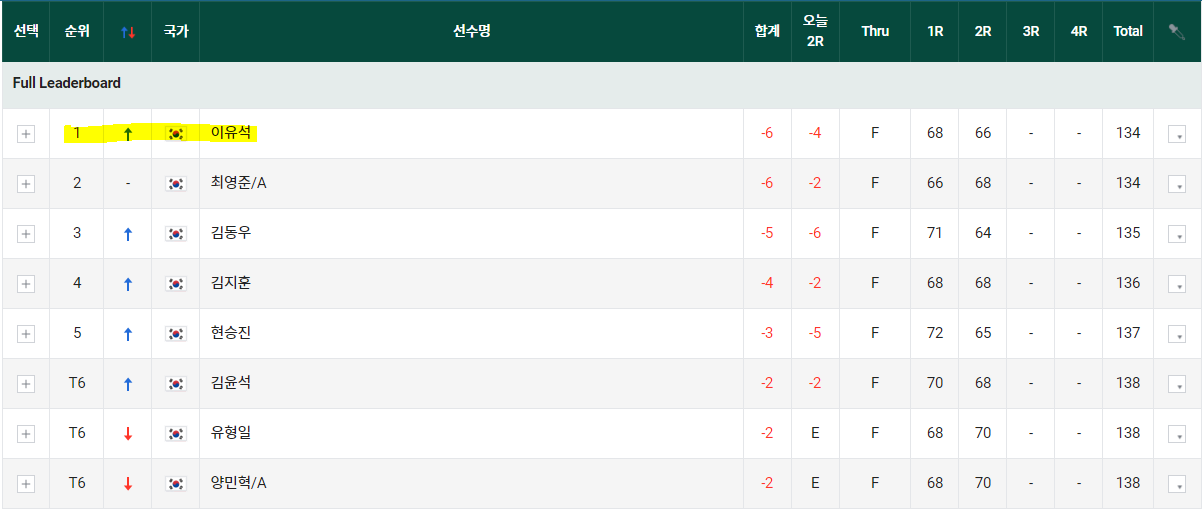The image size is (1202, 509).
Task: Click the red down arrow for 유형일
Action: [x=128, y=434]
